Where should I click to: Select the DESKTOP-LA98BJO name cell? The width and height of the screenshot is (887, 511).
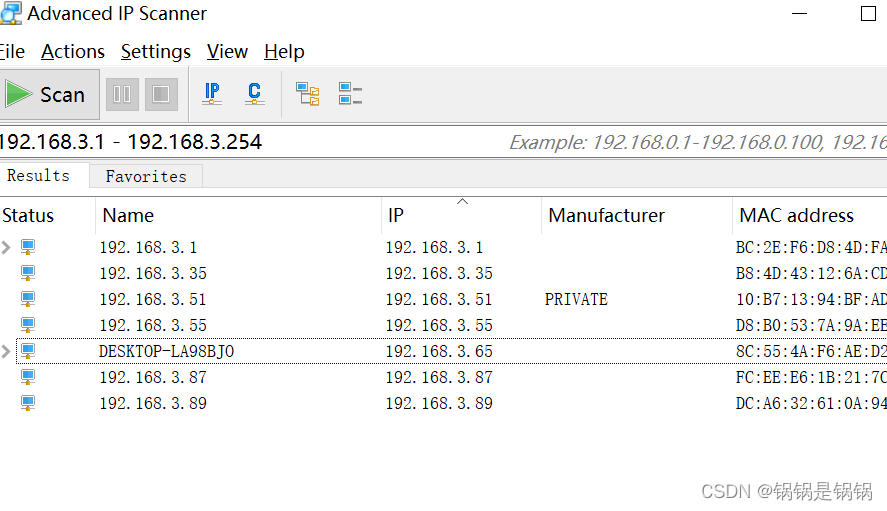tap(166, 351)
